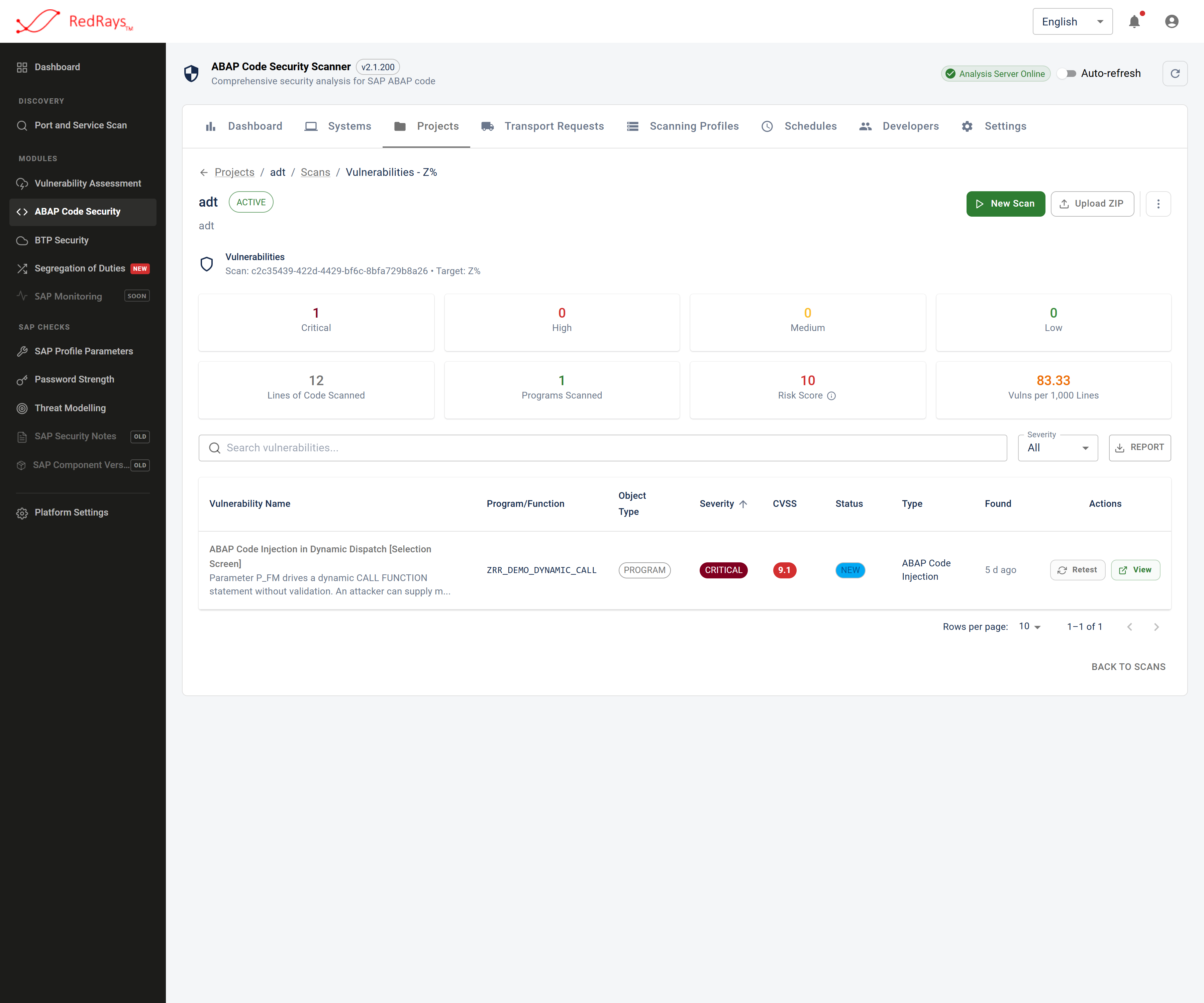This screenshot has width=1204, height=1003.
Task: Click the PROGRAM object type chip
Action: click(644, 570)
